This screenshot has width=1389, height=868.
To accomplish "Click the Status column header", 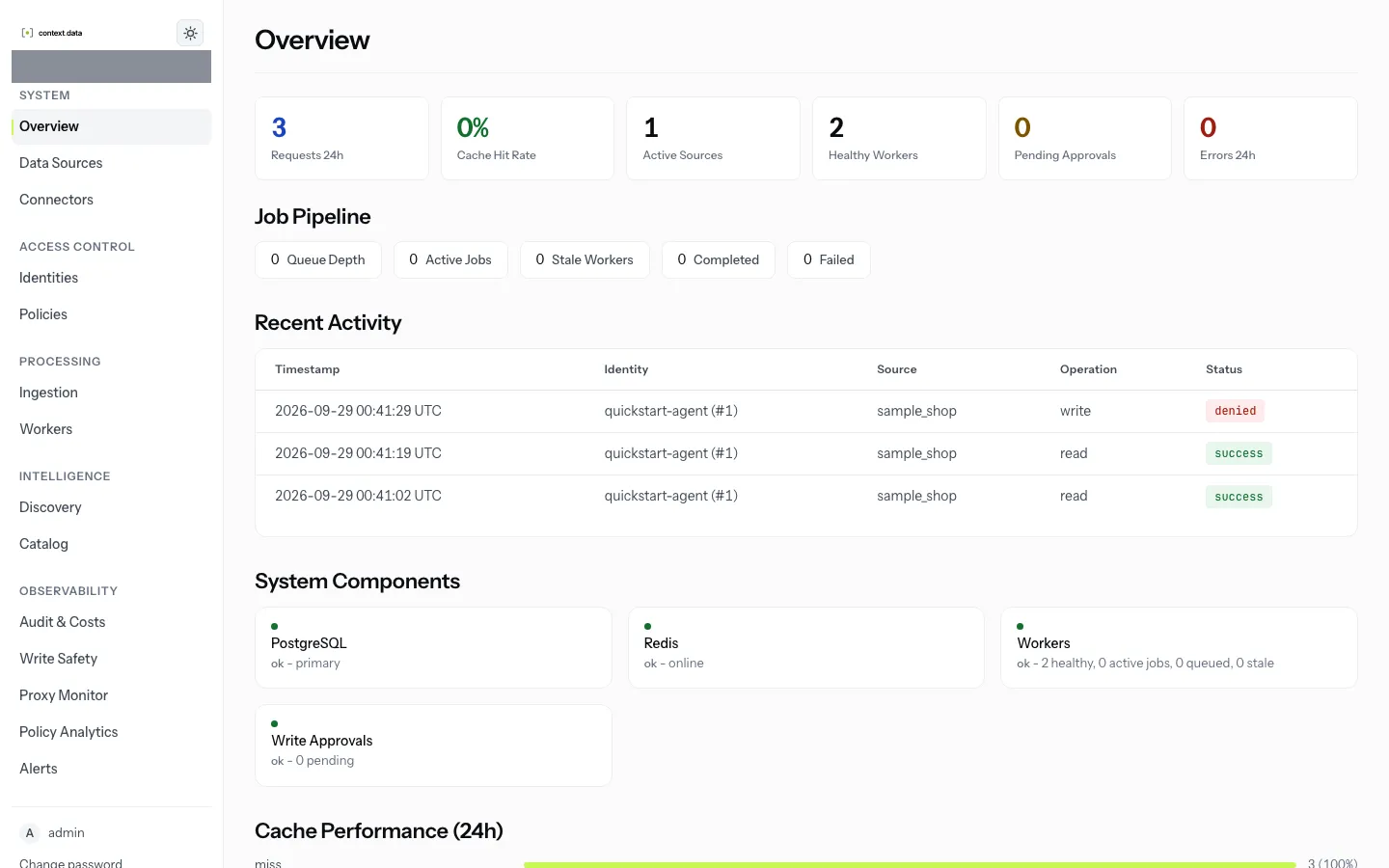I will pos(1224,369).
